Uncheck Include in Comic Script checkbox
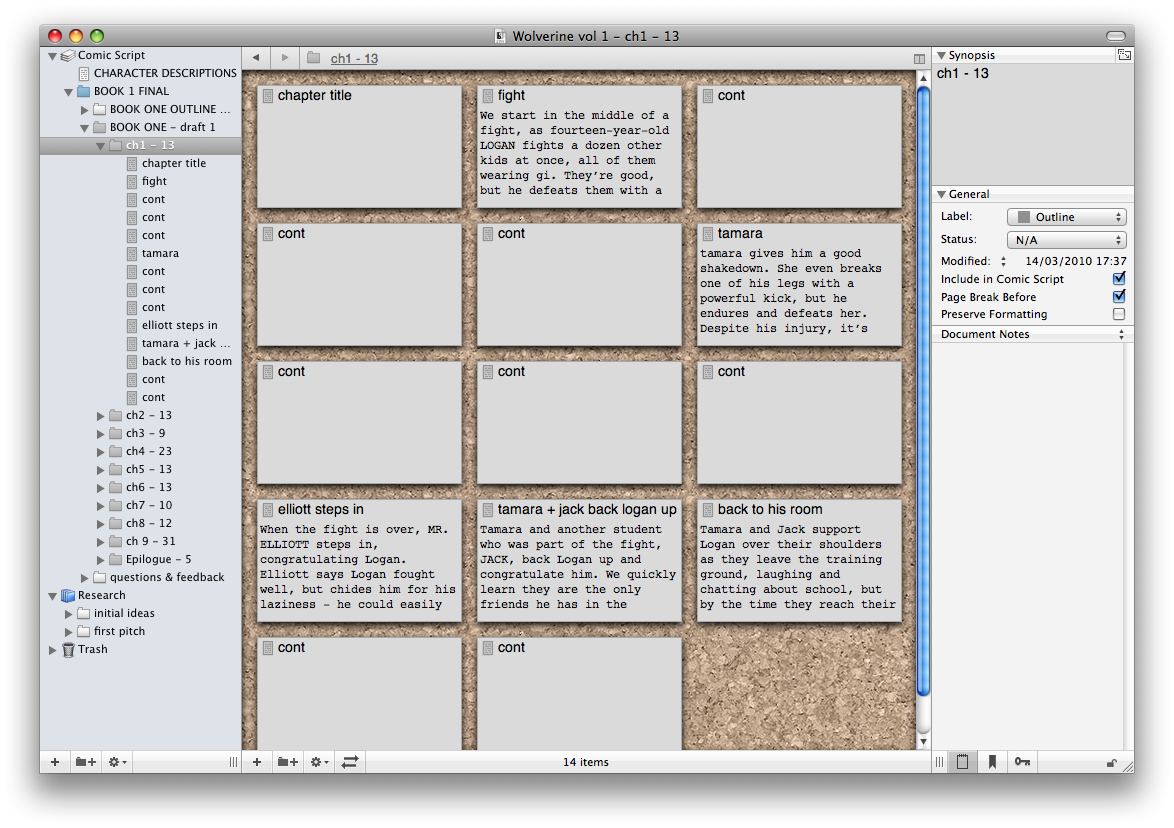Image resolution: width=1174 pixels, height=828 pixels. (x=1119, y=279)
